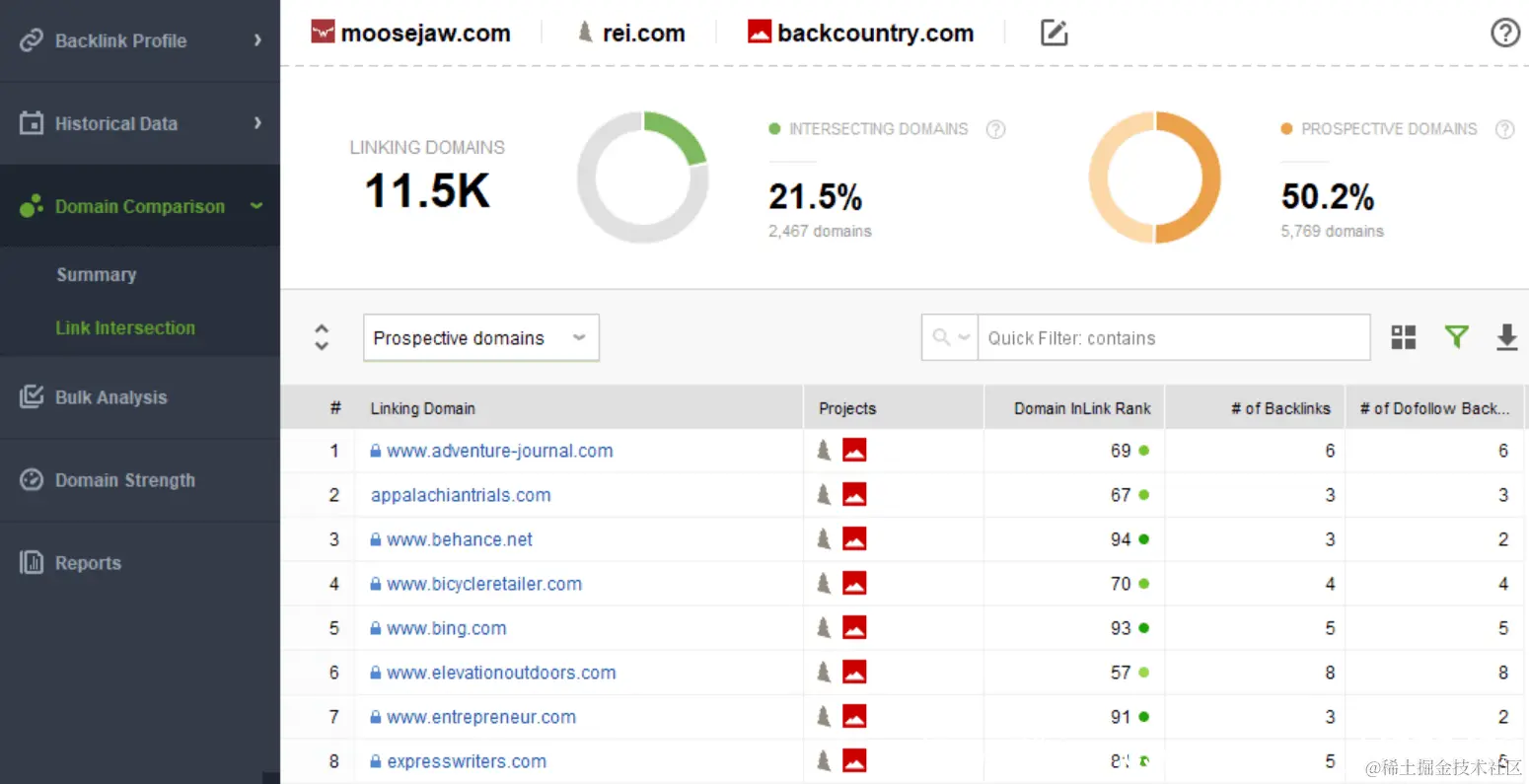Sort by # of Dofollow Back... header

(x=1434, y=408)
